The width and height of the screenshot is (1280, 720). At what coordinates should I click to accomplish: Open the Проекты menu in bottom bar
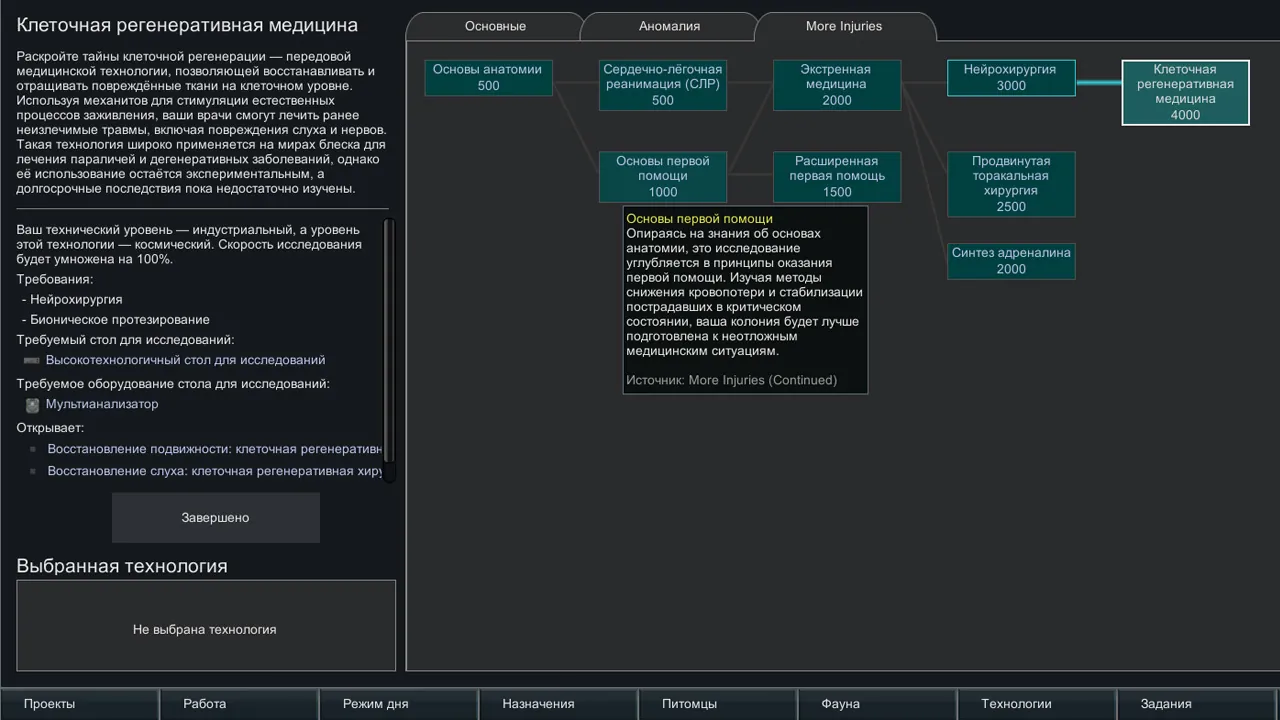coord(50,704)
